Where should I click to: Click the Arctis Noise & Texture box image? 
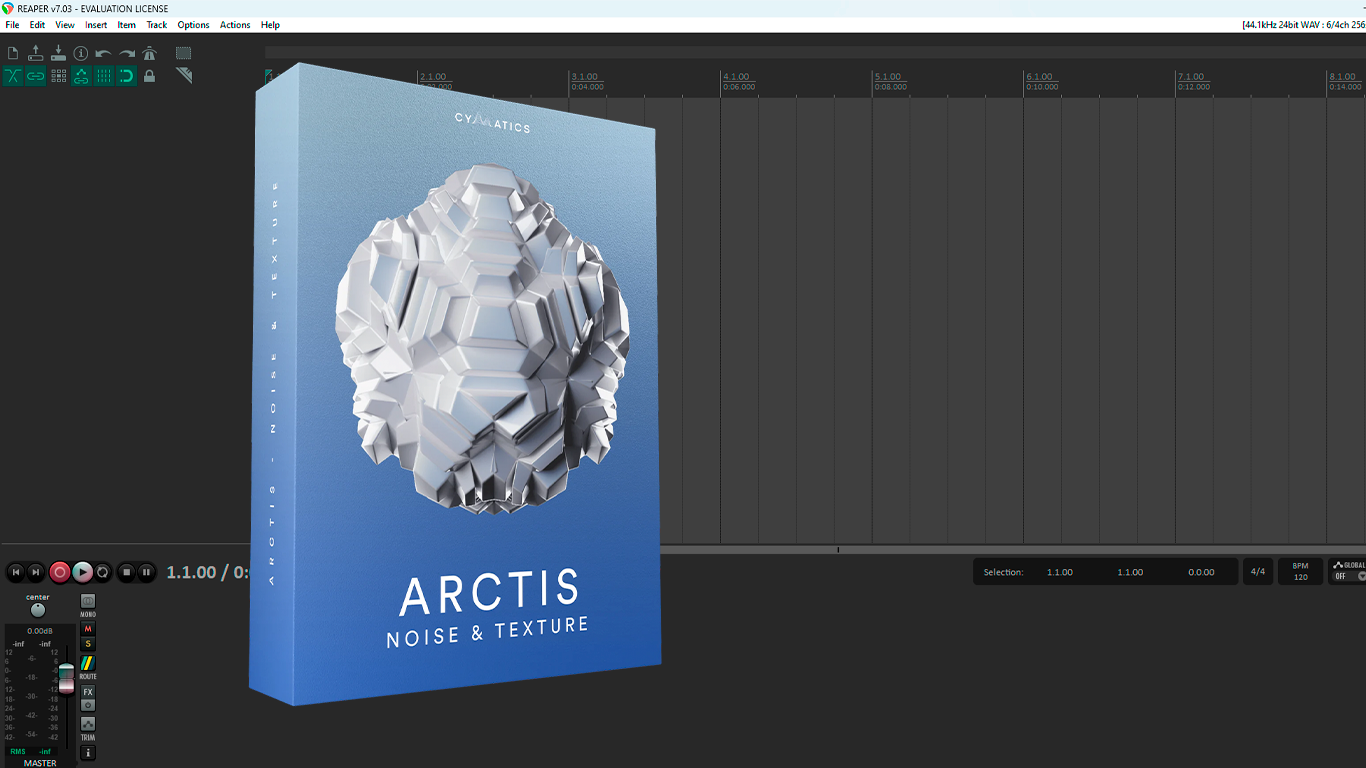pos(455,385)
